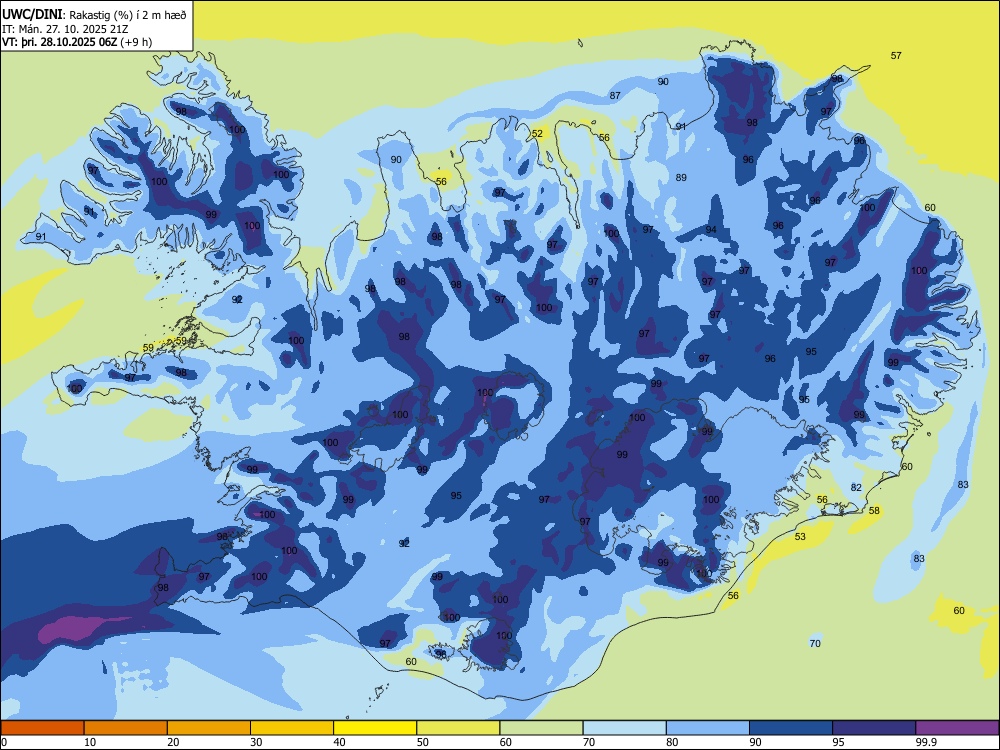Click the map value '87' off the north coast
This screenshot has height=750, width=1000.
click(615, 96)
